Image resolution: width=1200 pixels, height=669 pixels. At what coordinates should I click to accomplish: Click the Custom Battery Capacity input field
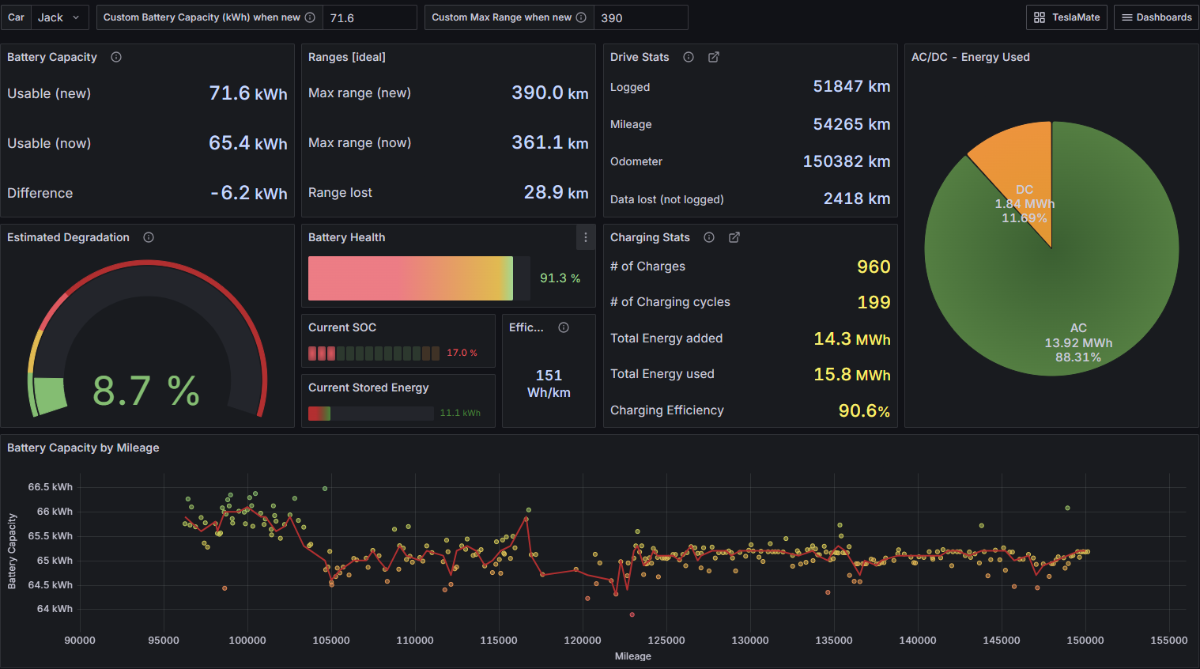[368, 18]
